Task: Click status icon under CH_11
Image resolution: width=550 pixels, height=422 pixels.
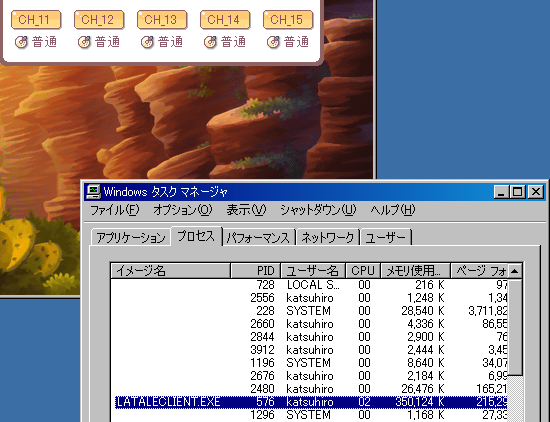Action: point(21,42)
